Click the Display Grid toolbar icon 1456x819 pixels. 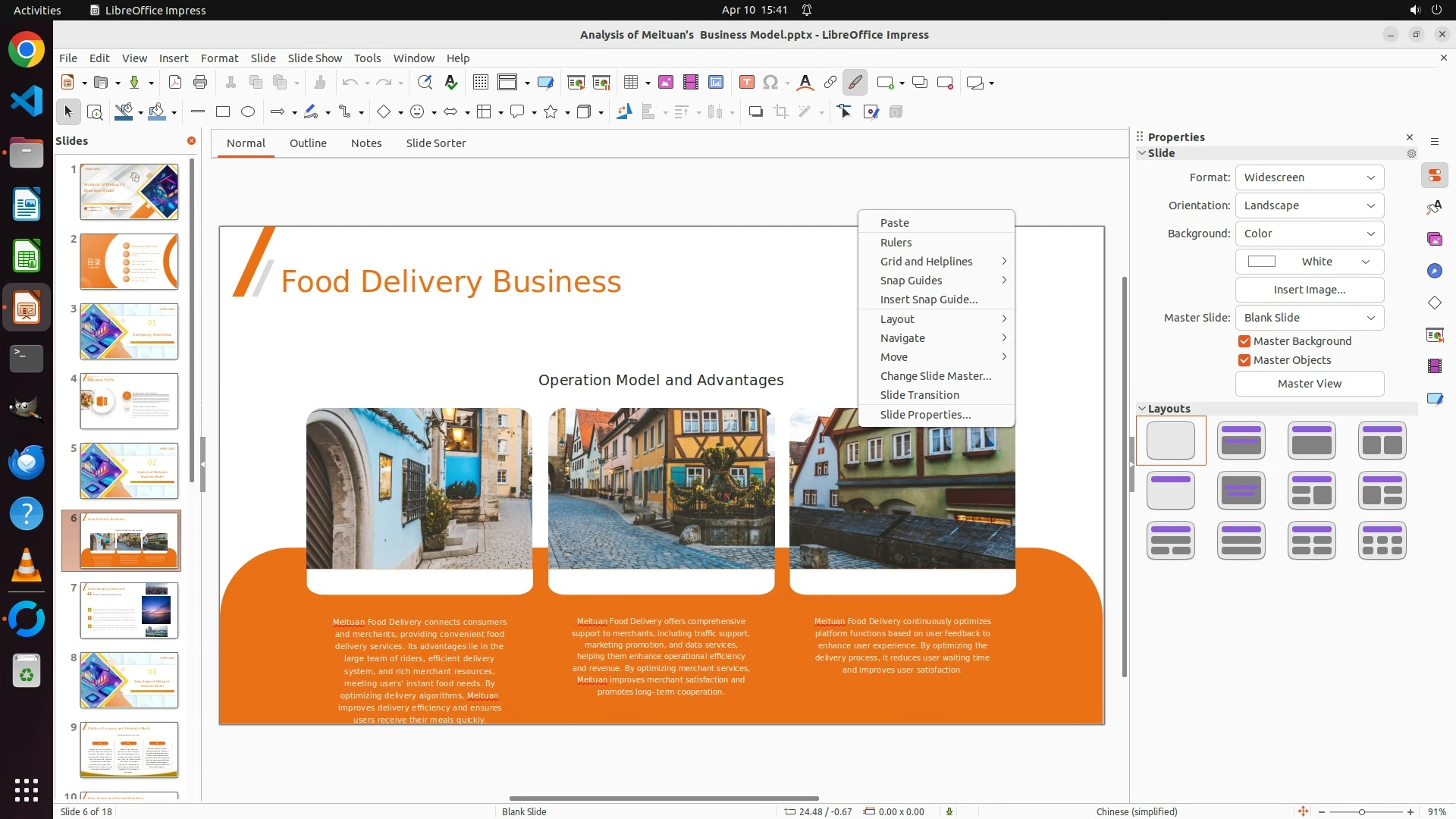pyautogui.click(x=480, y=83)
